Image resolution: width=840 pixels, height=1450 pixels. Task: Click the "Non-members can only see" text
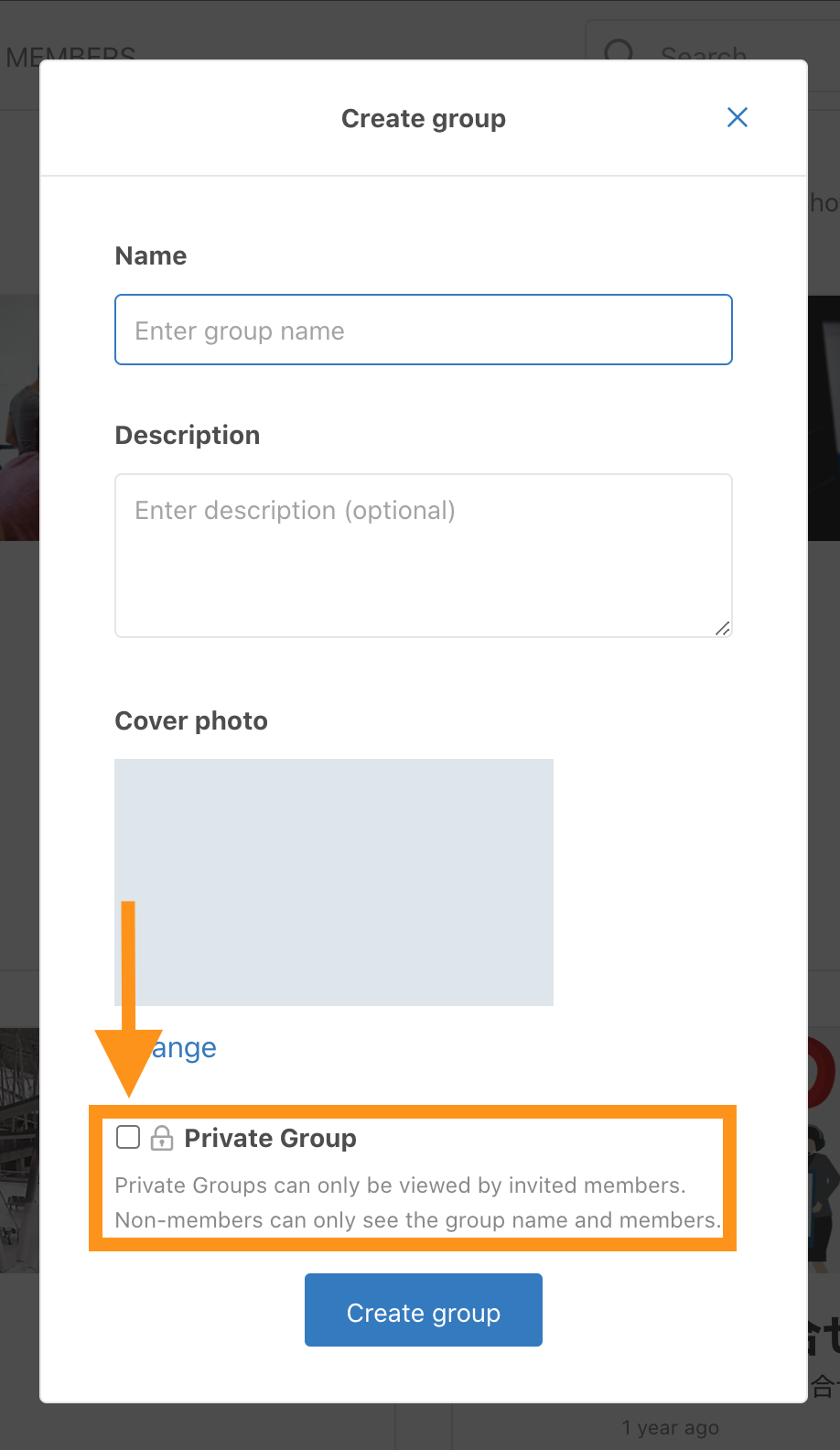[x=236, y=1220]
